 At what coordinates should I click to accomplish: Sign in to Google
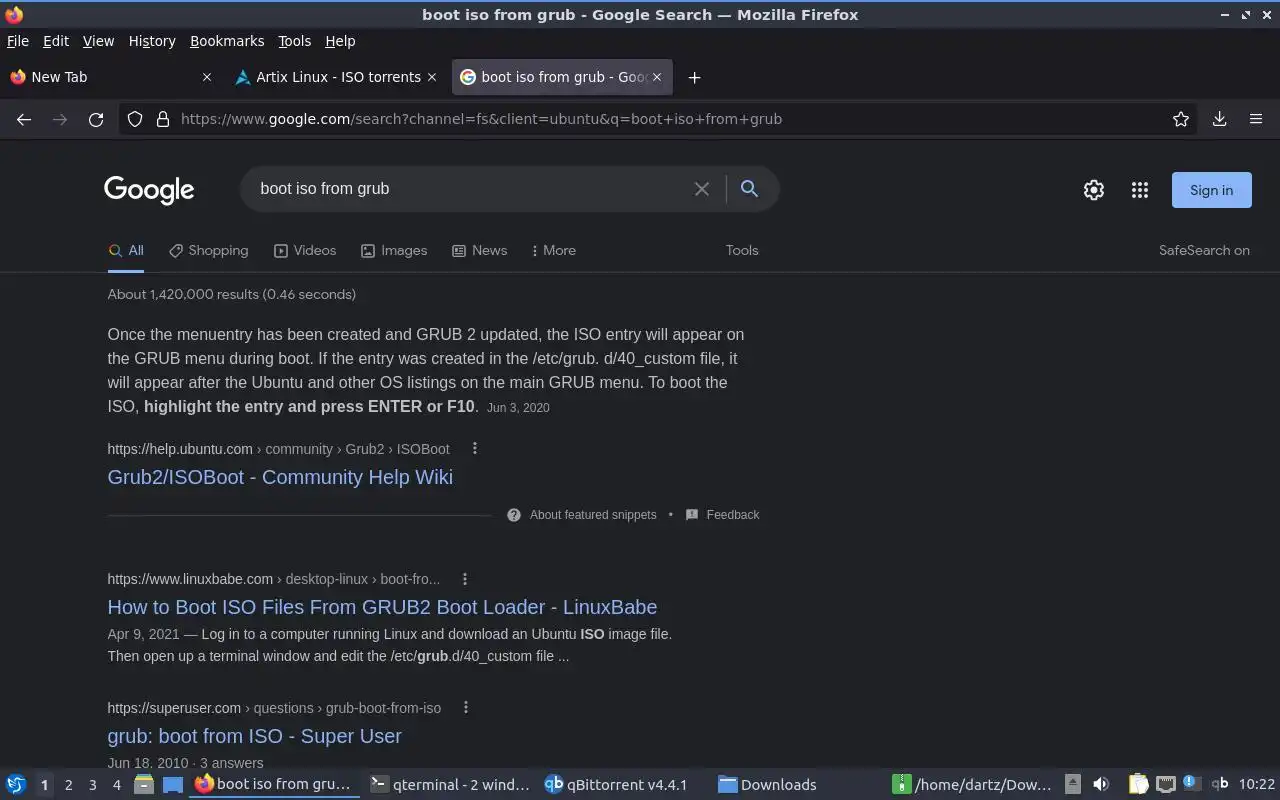click(x=1211, y=190)
